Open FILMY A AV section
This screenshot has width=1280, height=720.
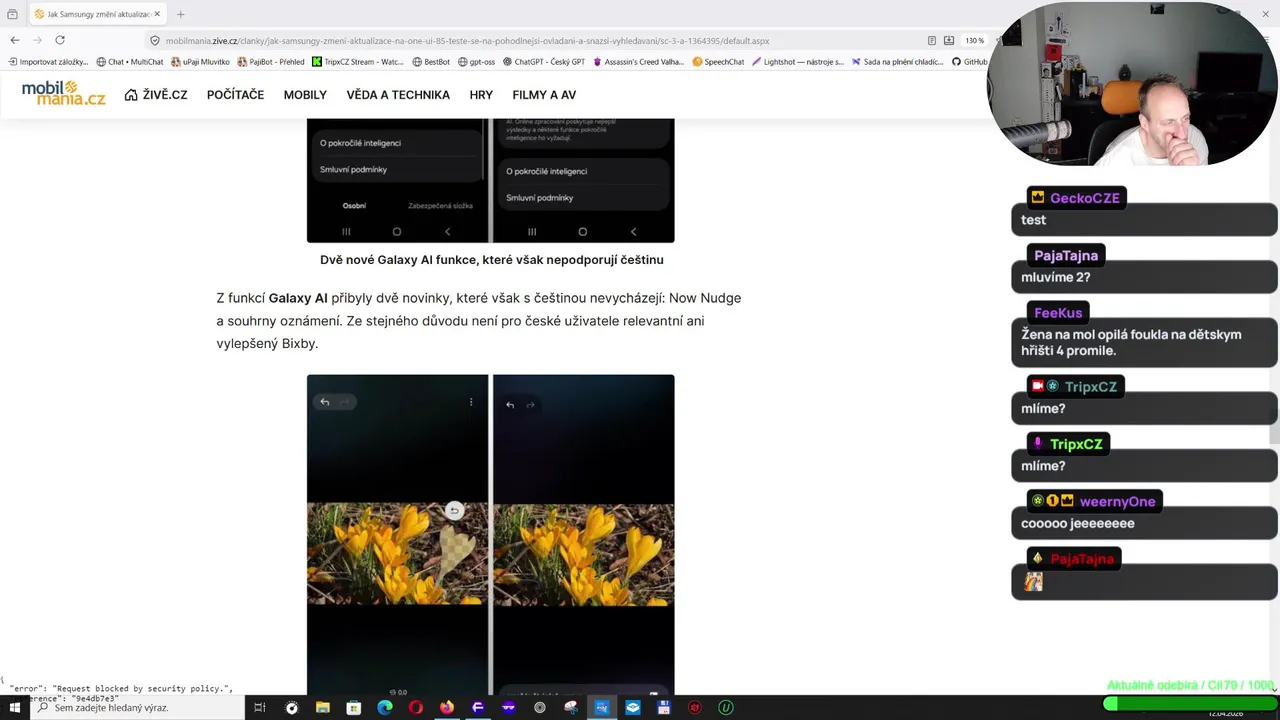tap(544, 95)
